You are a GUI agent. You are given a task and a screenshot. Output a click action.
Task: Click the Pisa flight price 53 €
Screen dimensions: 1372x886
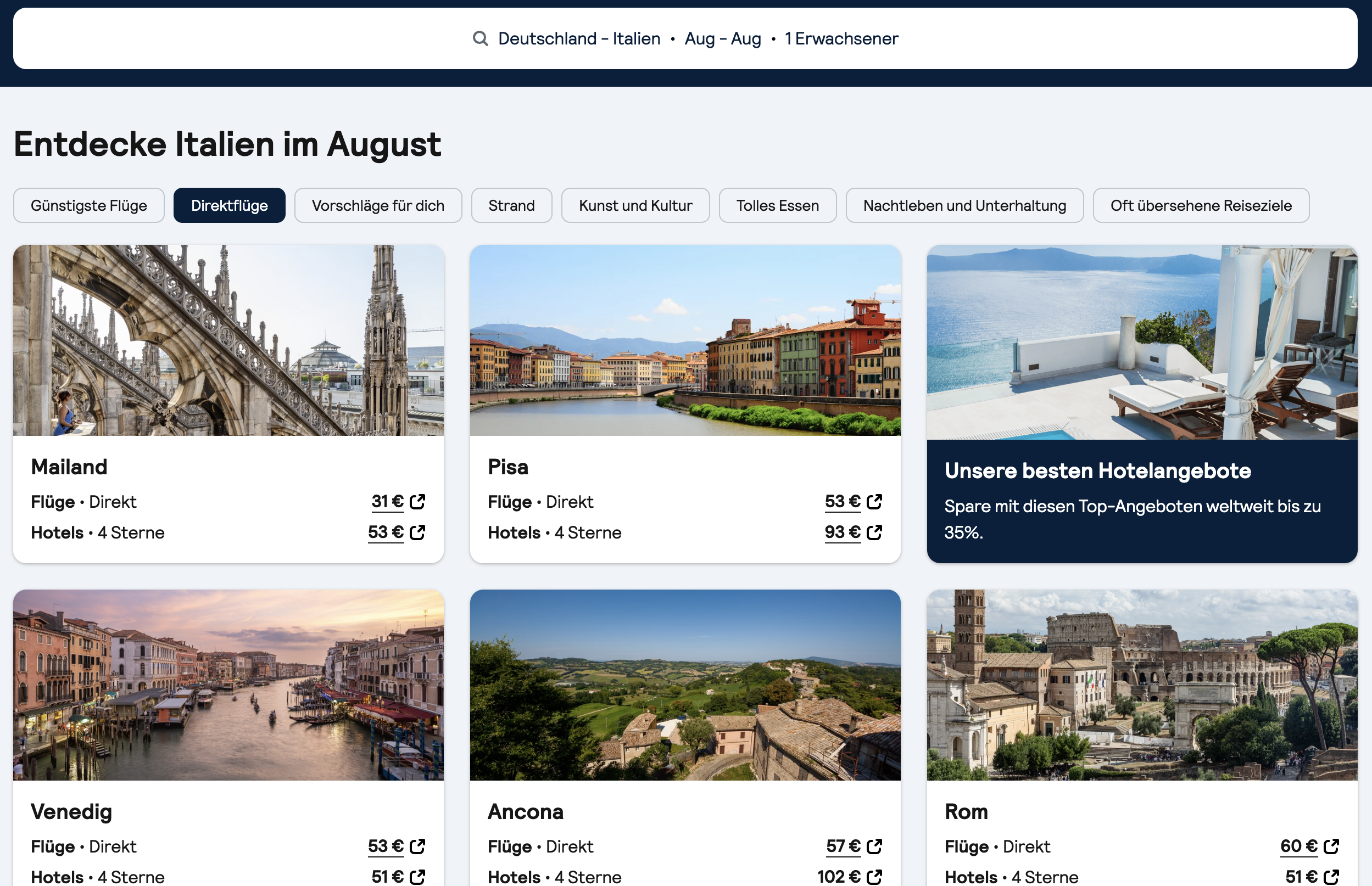843,502
